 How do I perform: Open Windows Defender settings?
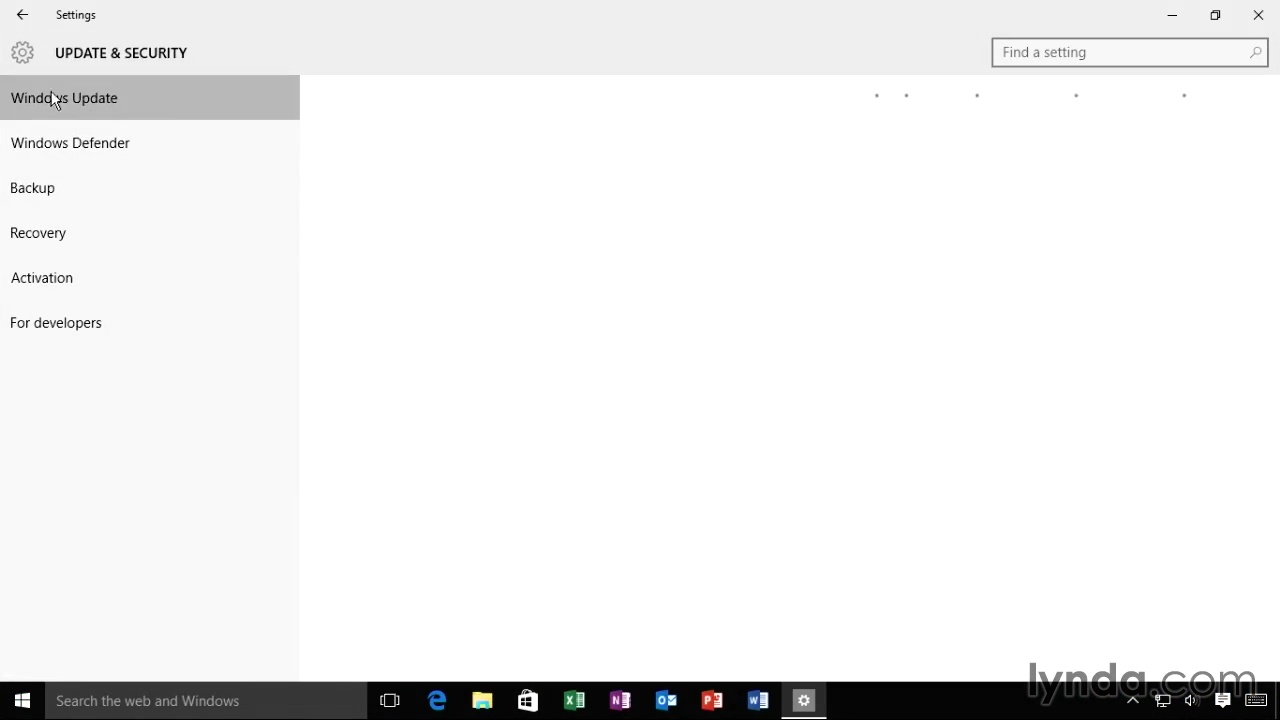(x=150, y=143)
